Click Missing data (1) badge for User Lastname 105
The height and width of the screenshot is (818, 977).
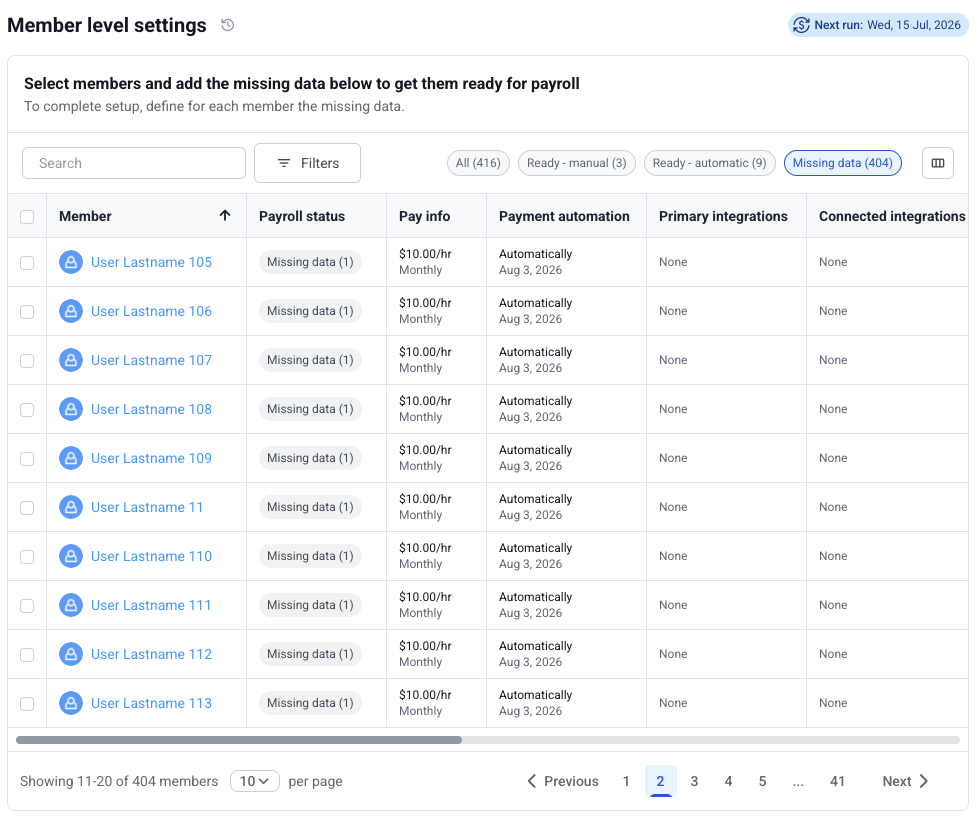pos(310,262)
